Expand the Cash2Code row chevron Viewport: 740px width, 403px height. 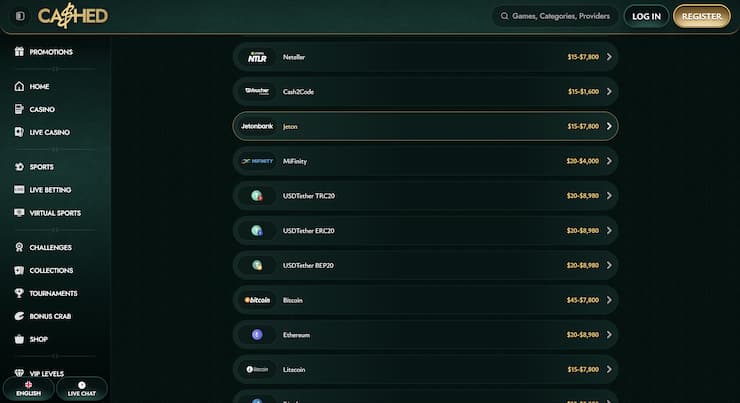(609, 91)
